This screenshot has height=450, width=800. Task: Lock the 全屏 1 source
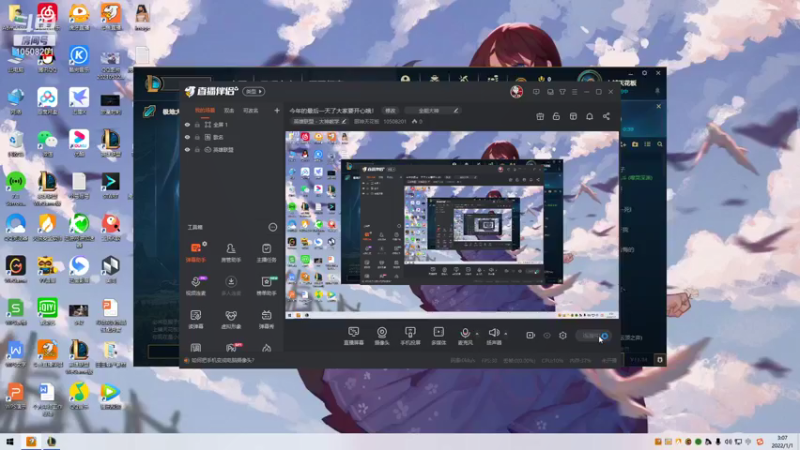197,125
